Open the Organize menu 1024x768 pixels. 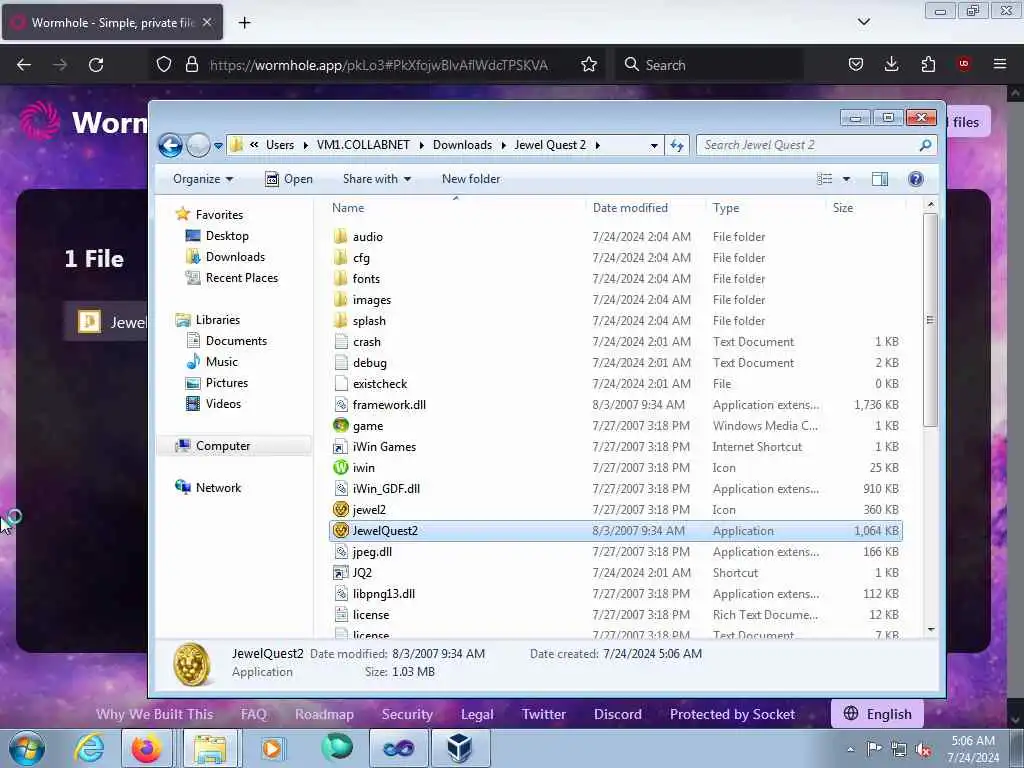[203, 179]
